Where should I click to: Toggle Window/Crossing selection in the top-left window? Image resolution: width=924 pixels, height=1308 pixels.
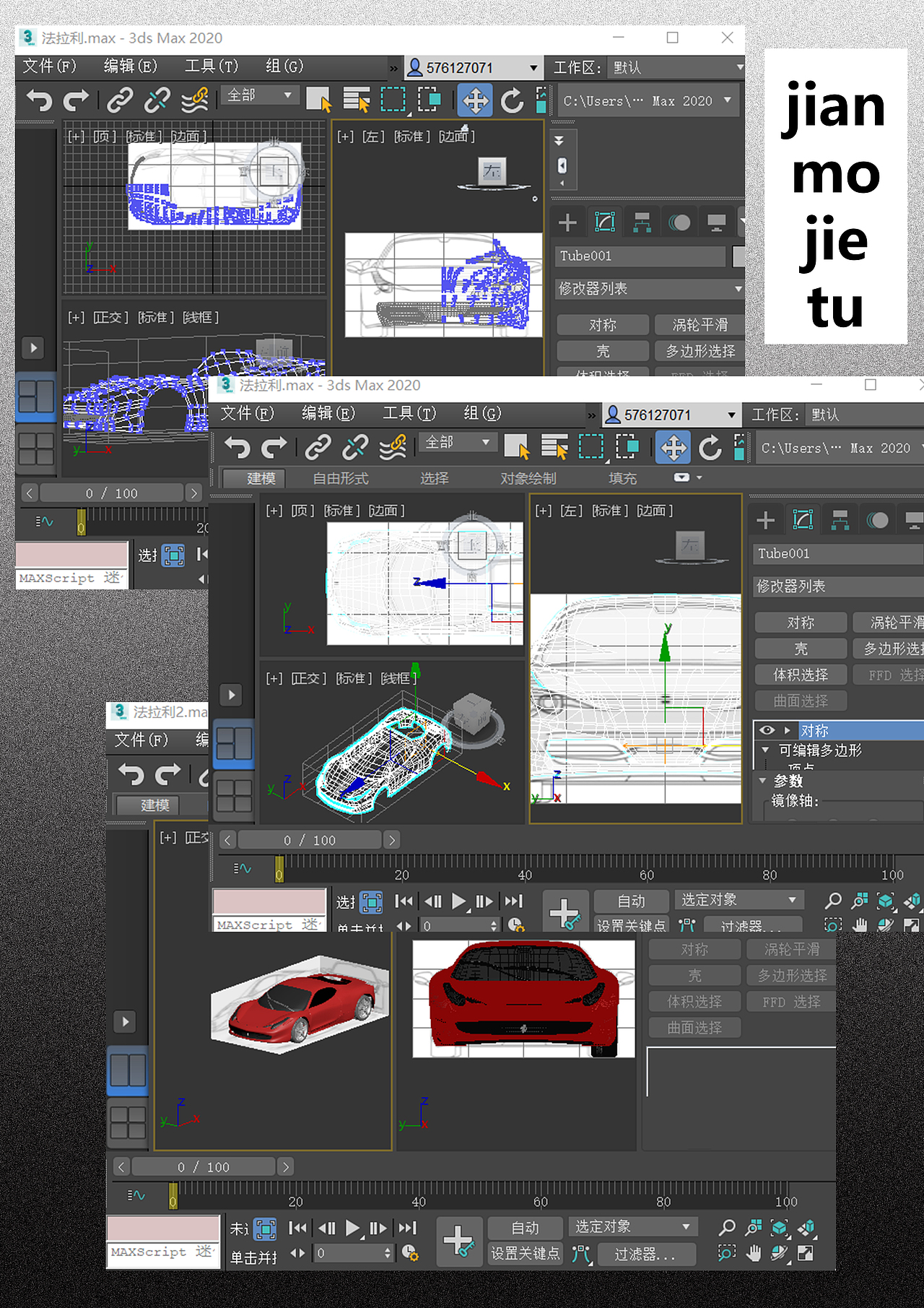click(430, 100)
